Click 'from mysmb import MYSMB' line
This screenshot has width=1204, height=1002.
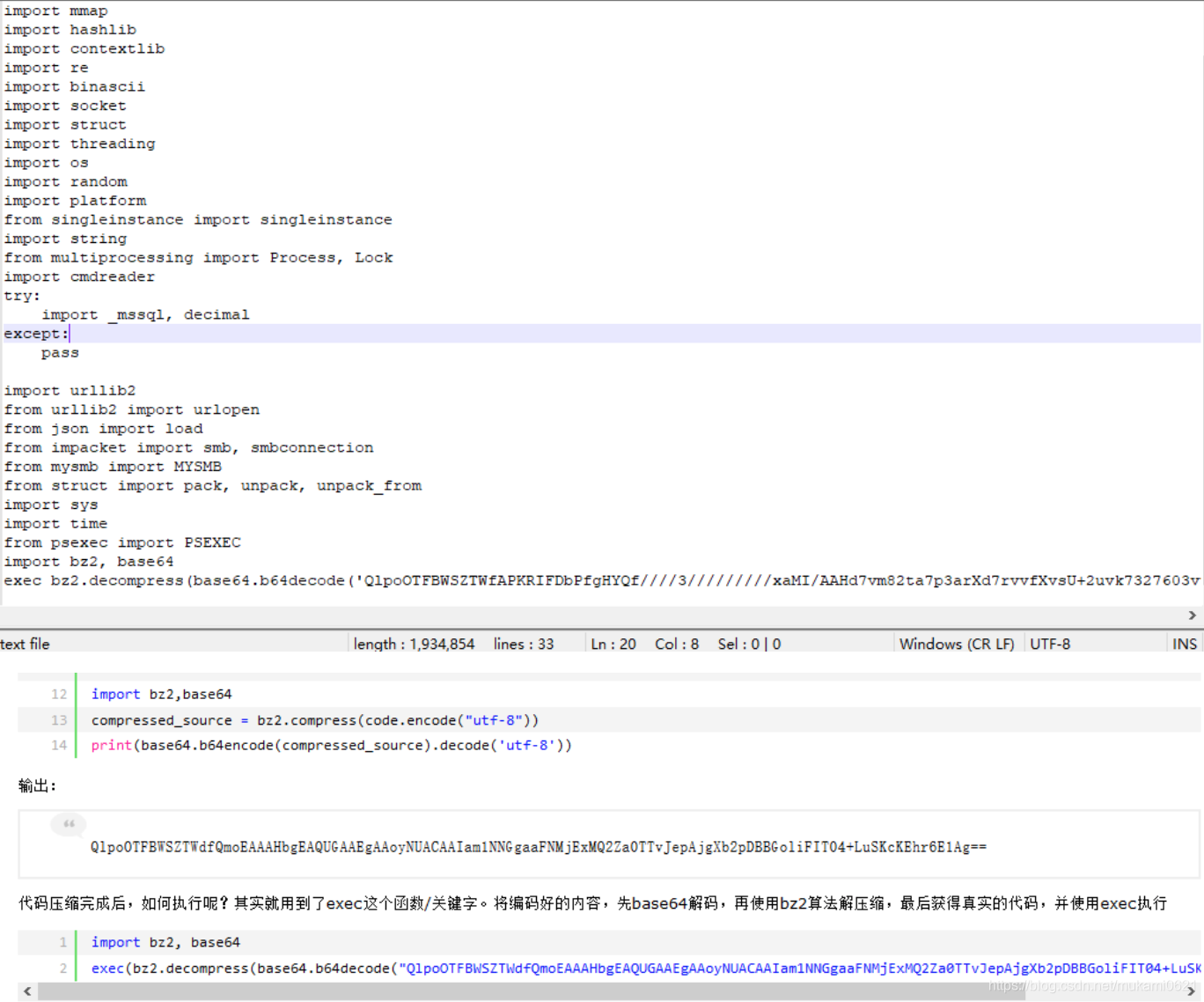pyautogui.click(x=113, y=467)
